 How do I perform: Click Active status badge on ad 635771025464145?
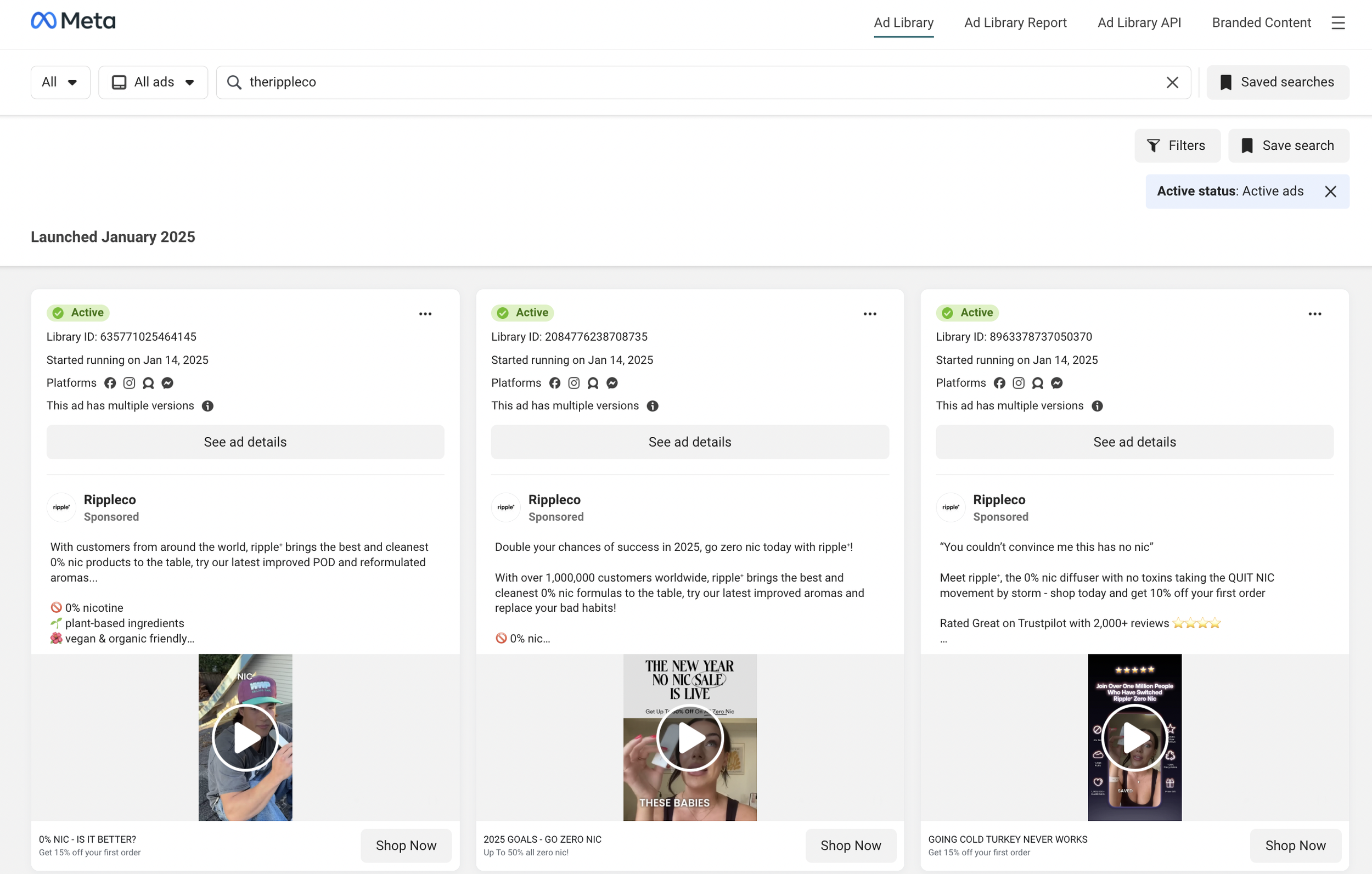(78, 313)
